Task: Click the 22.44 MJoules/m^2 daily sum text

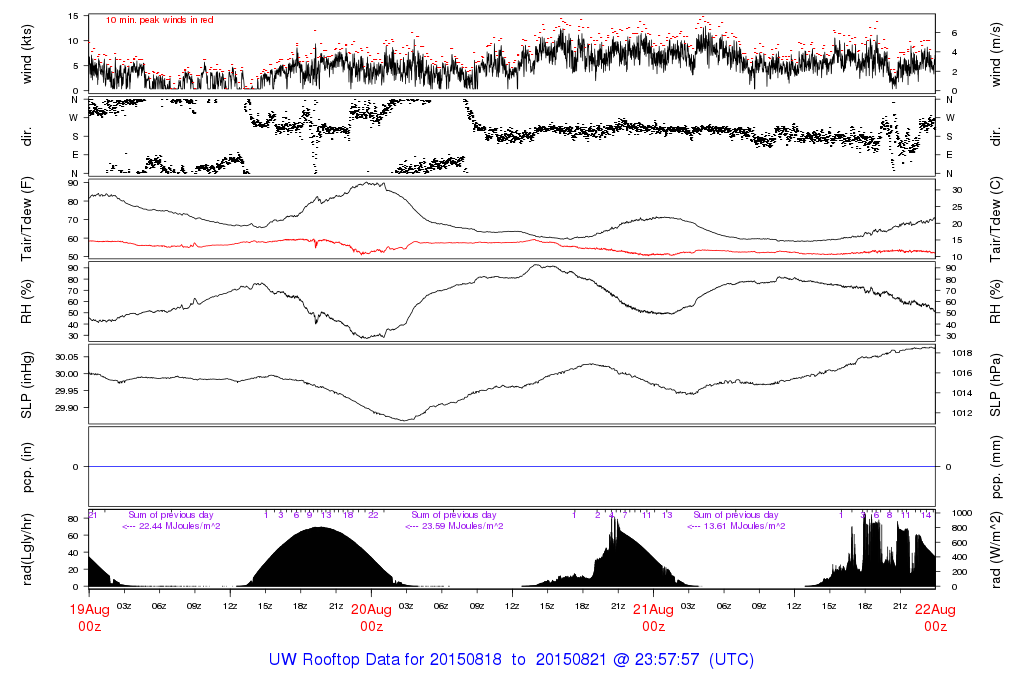Action: [x=171, y=526]
